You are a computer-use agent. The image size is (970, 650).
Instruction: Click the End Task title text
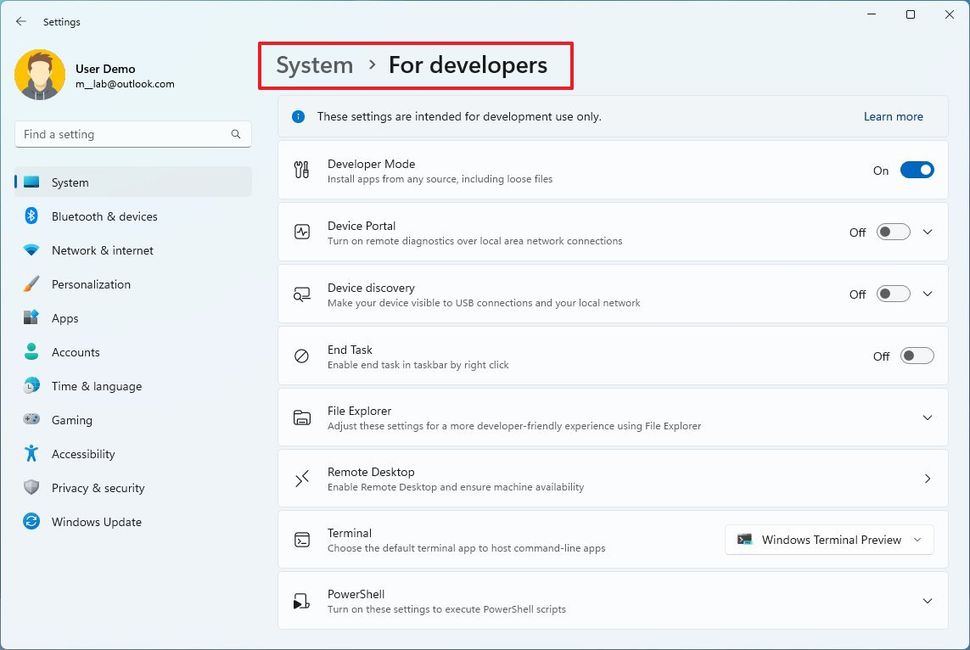(350, 349)
